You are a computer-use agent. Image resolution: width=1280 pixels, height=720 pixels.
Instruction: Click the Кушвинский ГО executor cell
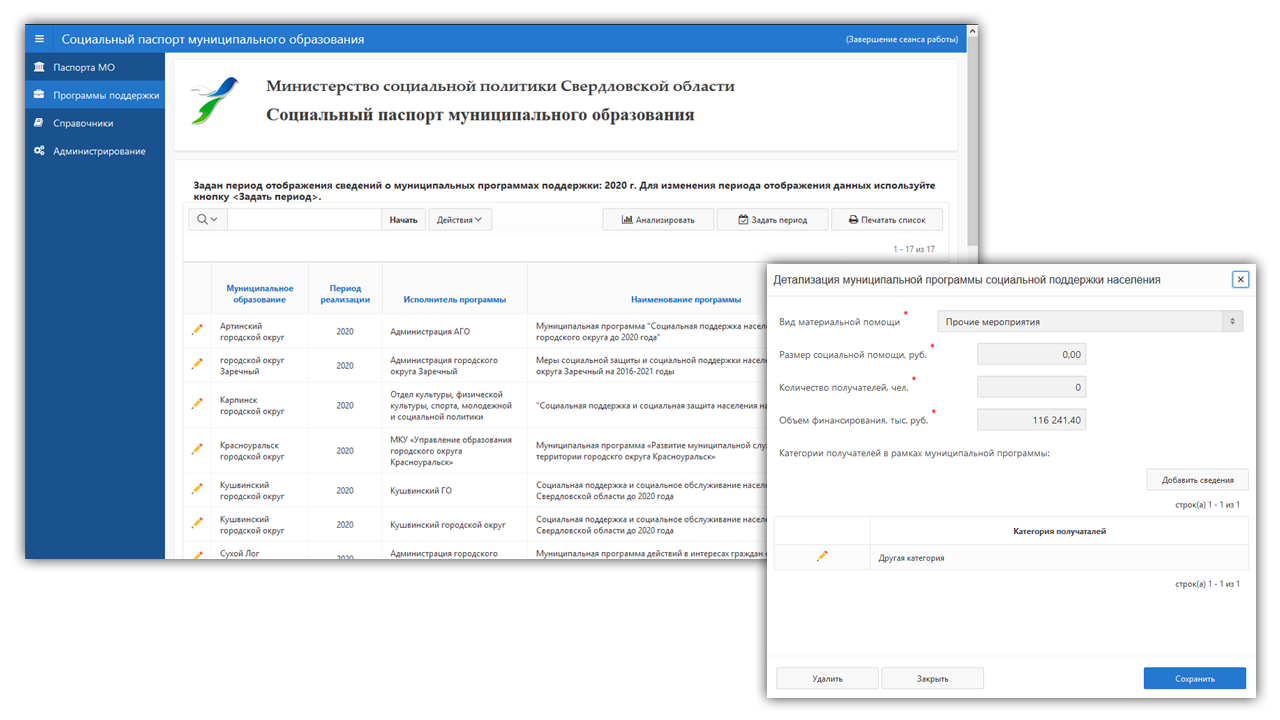[454, 491]
